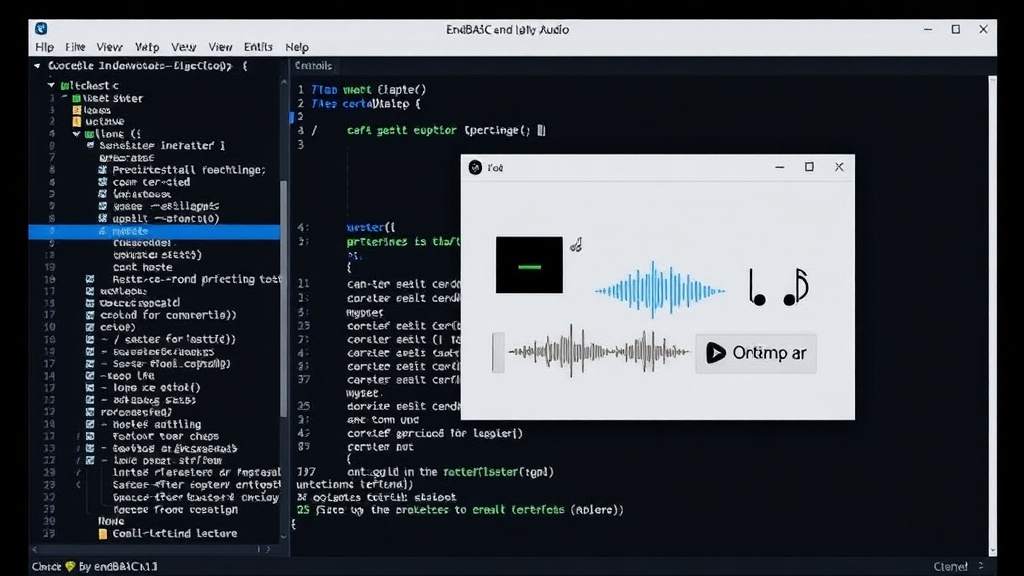The height and width of the screenshot is (576, 1024).
Task: Click the yellow folder icon of 'Coall-Lettind Lectare'
Action: [103, 534]
